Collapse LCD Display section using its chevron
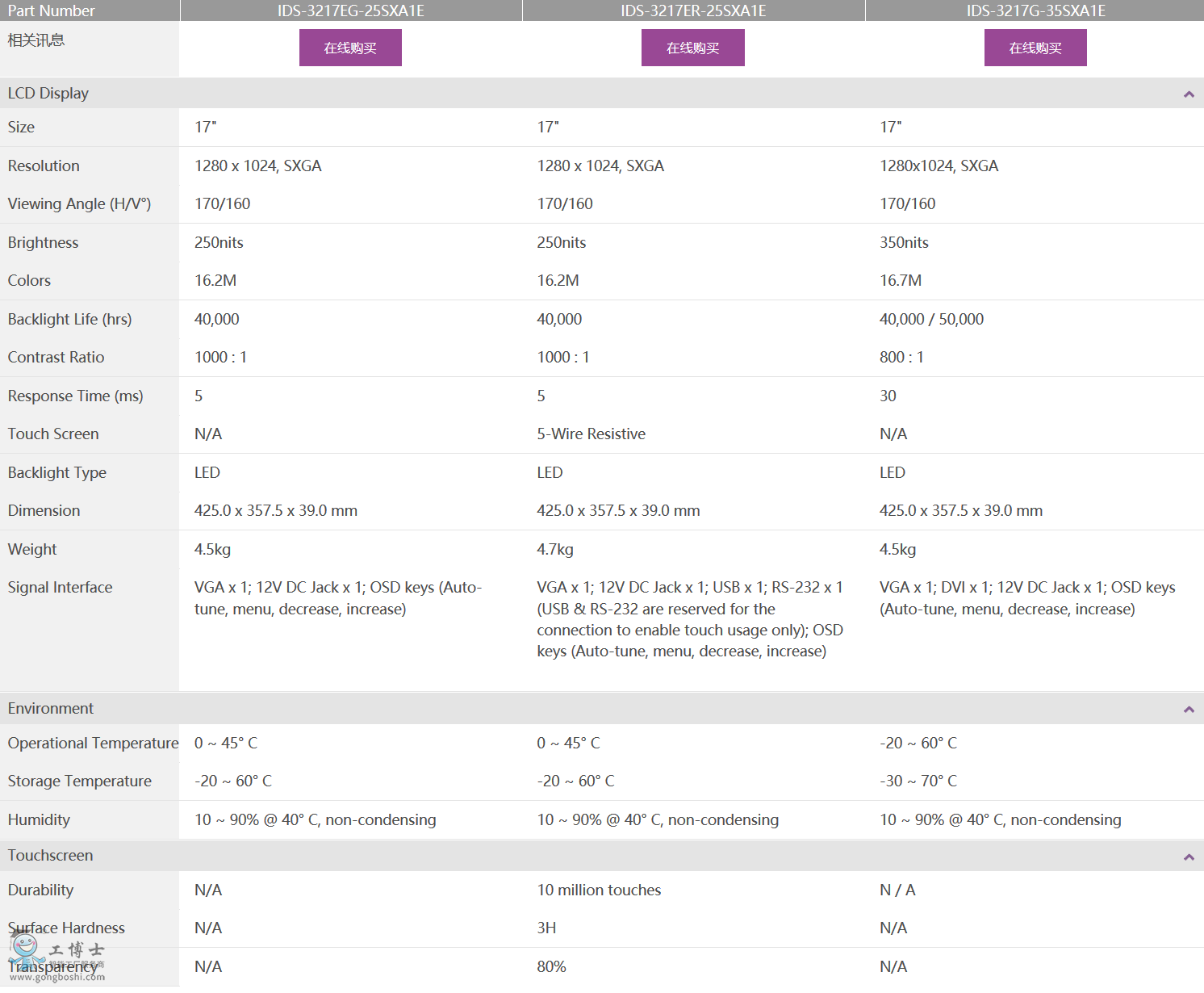 1189,94
